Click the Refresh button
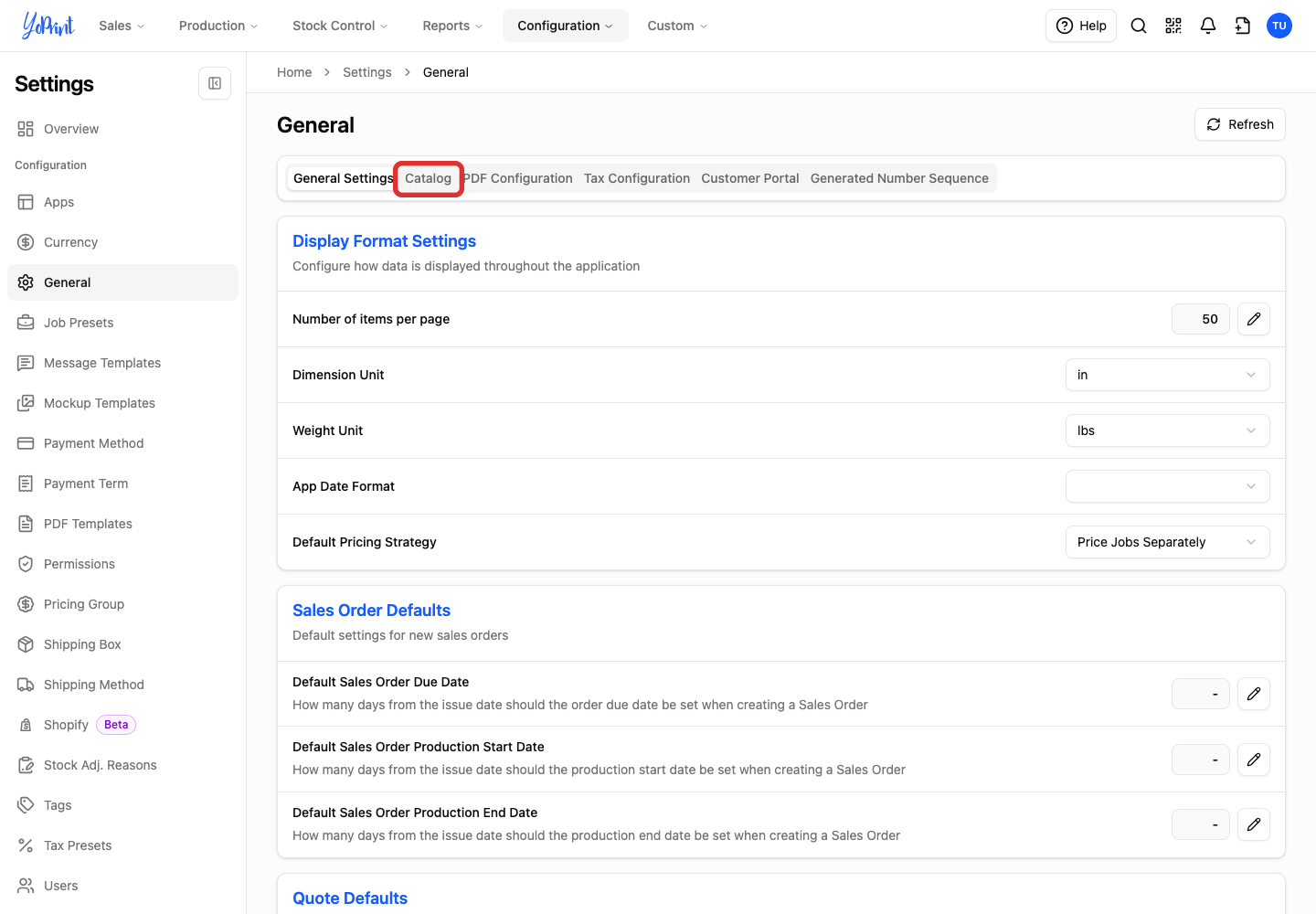This screenshot has height=914, width=1316. pos(1240,124)
